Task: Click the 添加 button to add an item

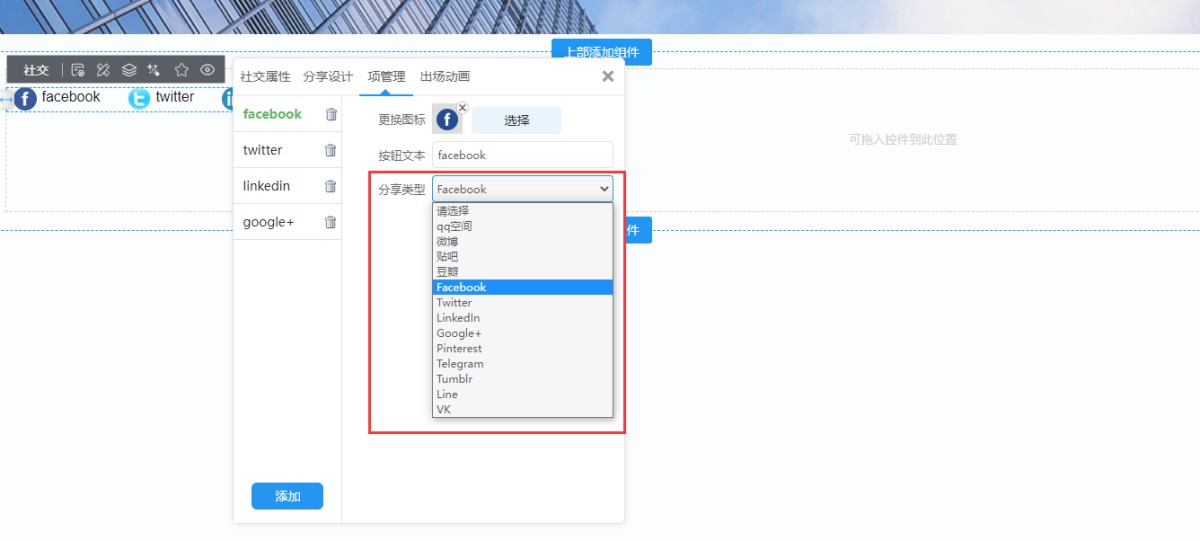Action: point(287,496)
